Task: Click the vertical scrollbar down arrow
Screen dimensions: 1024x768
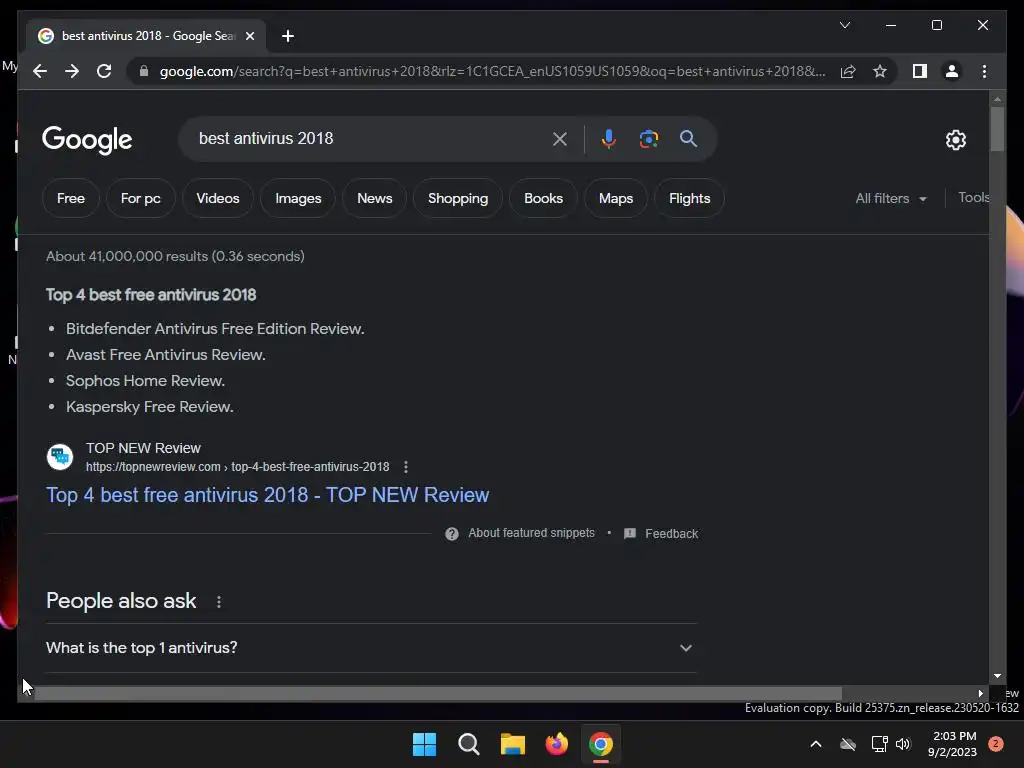Action: click(x=997, y=676)
